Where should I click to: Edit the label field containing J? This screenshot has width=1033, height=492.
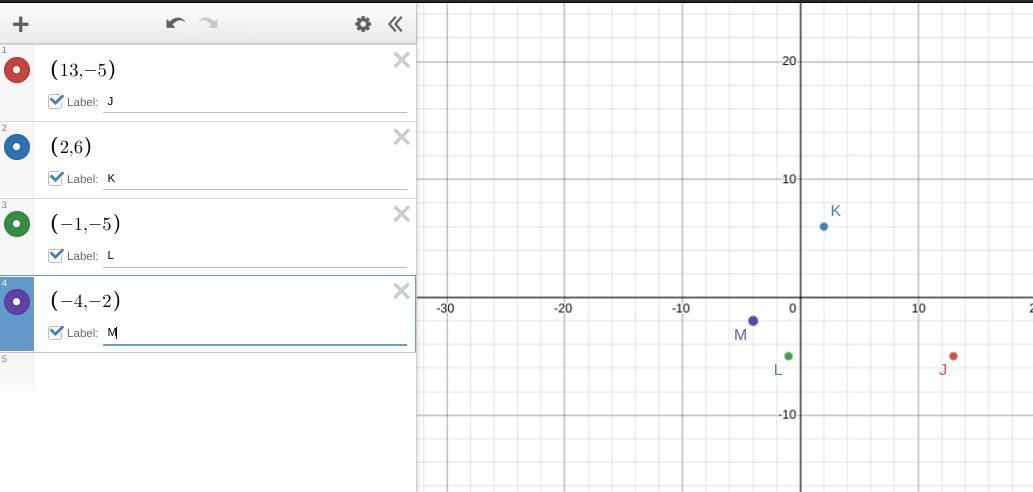tap(255, 102)
